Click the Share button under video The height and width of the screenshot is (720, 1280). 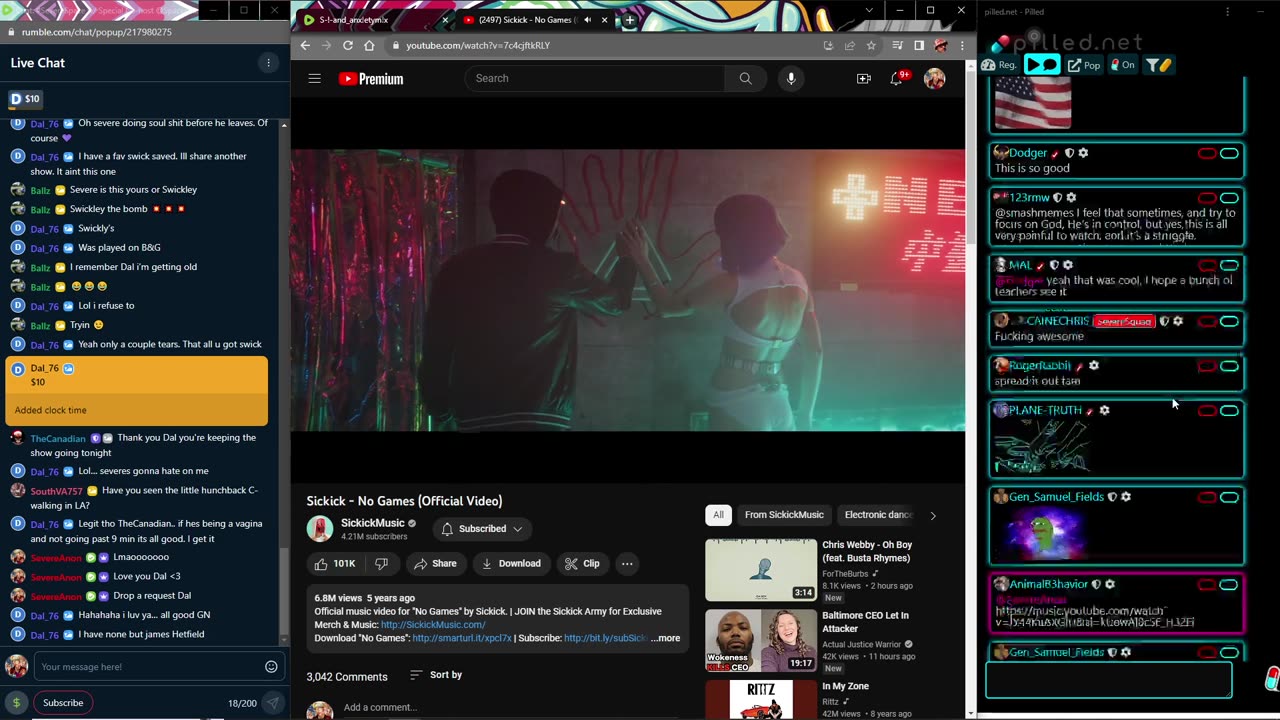[435, 564]
